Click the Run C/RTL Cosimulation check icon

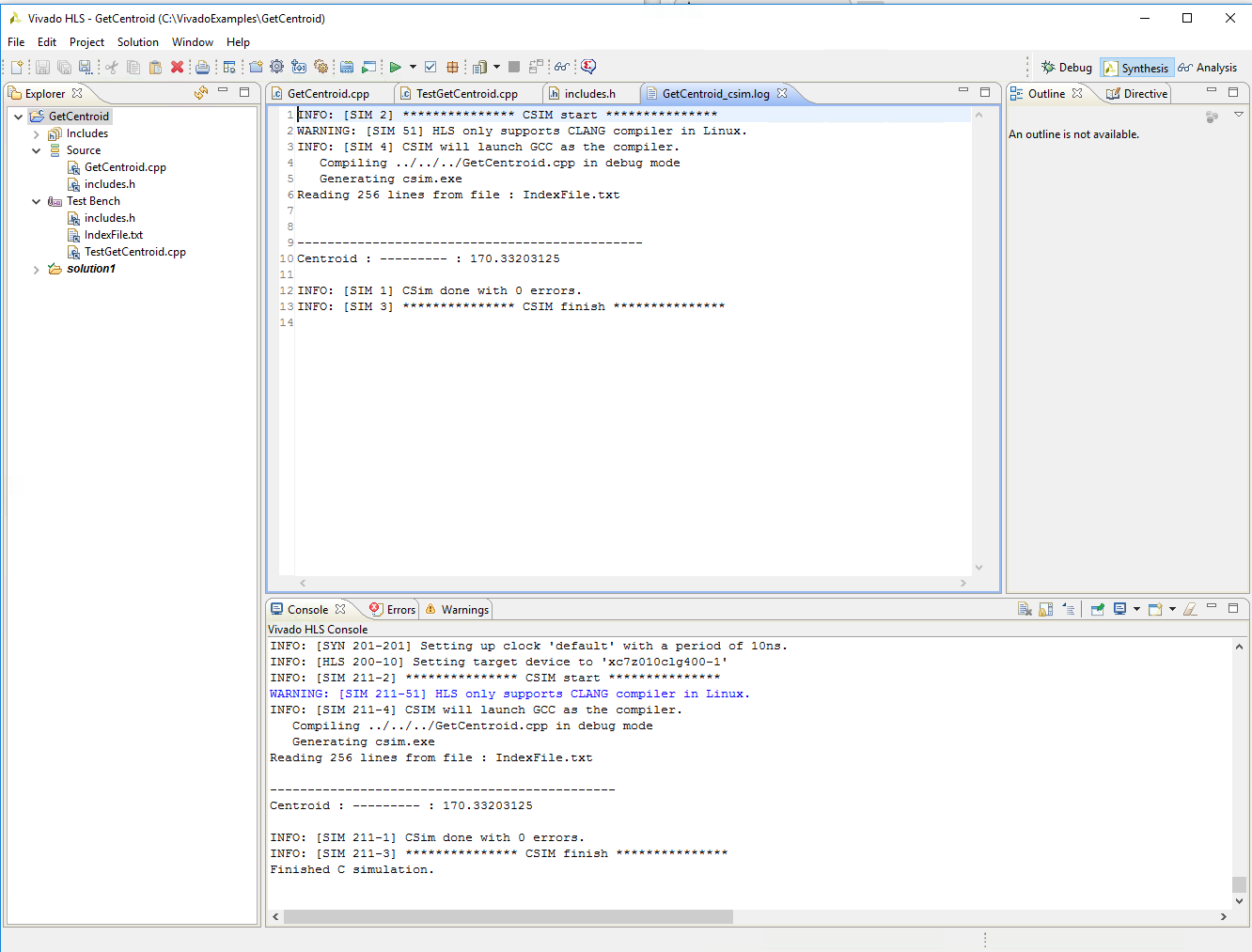[430, 67]
